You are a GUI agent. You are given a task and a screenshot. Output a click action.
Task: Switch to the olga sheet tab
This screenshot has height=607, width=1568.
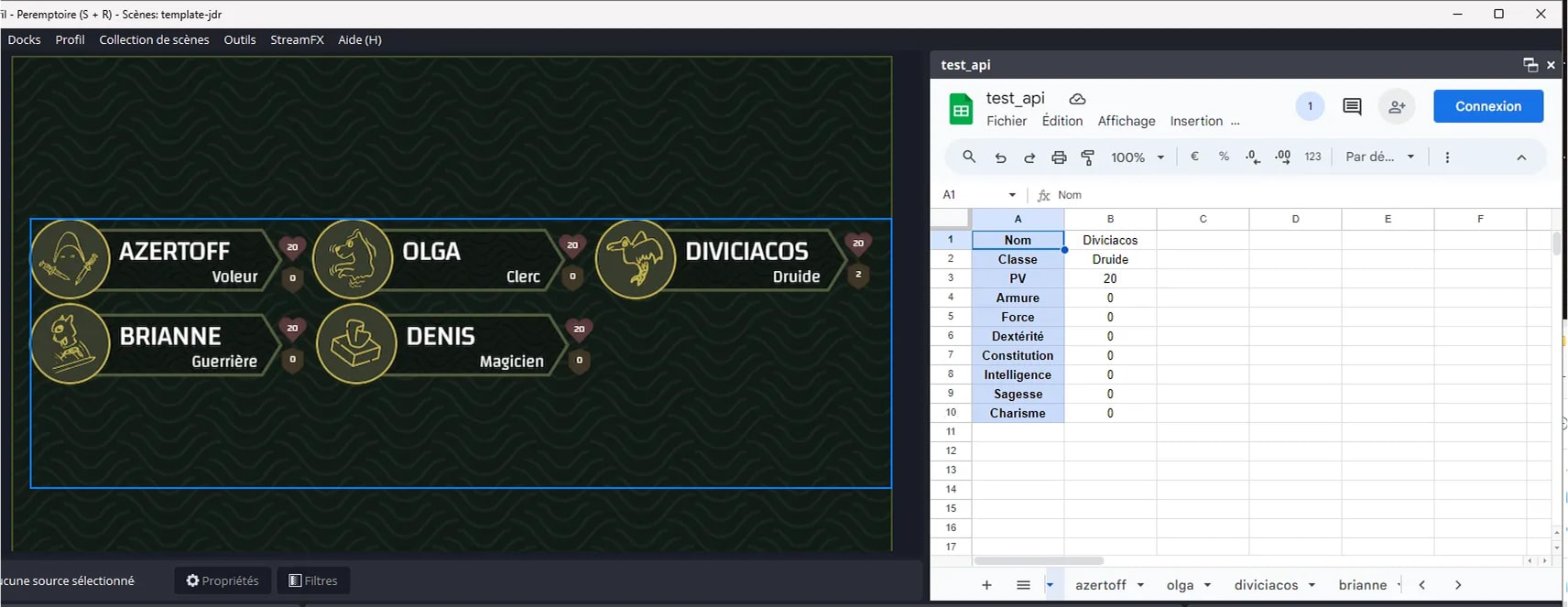pos(1180,585)
